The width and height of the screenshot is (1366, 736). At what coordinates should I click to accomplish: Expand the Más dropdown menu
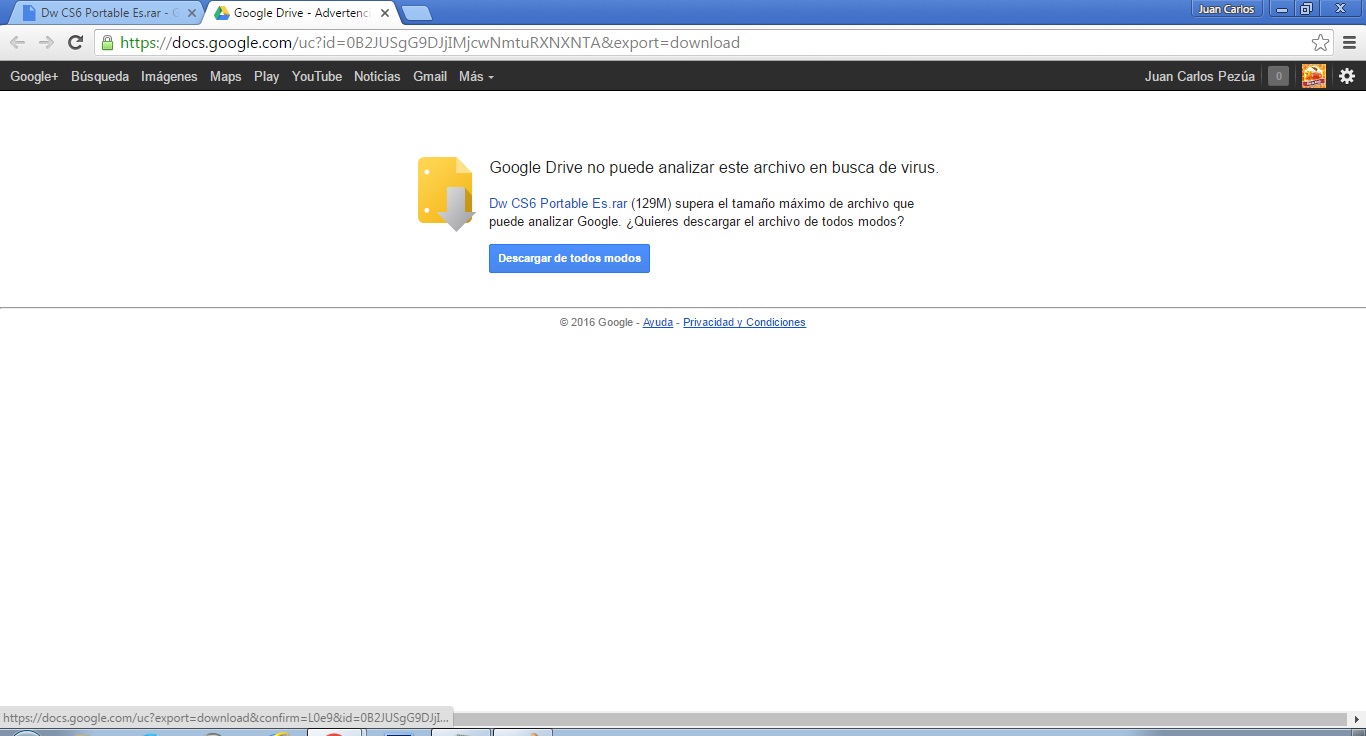point(476,76)
